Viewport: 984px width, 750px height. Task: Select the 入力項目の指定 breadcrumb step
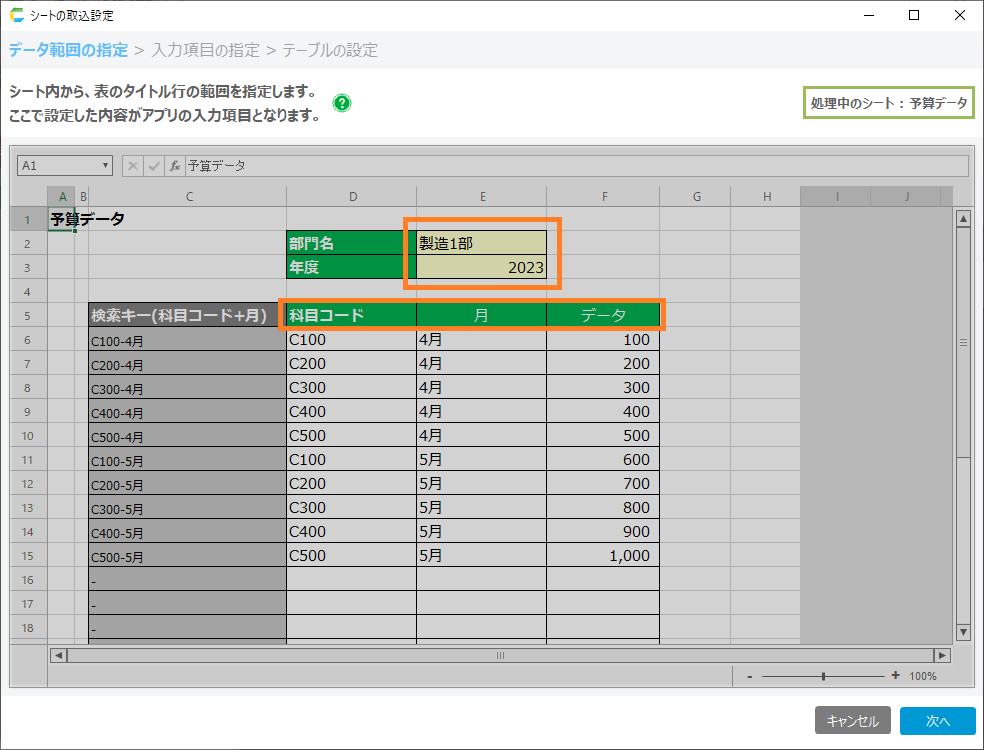point(206,50)
